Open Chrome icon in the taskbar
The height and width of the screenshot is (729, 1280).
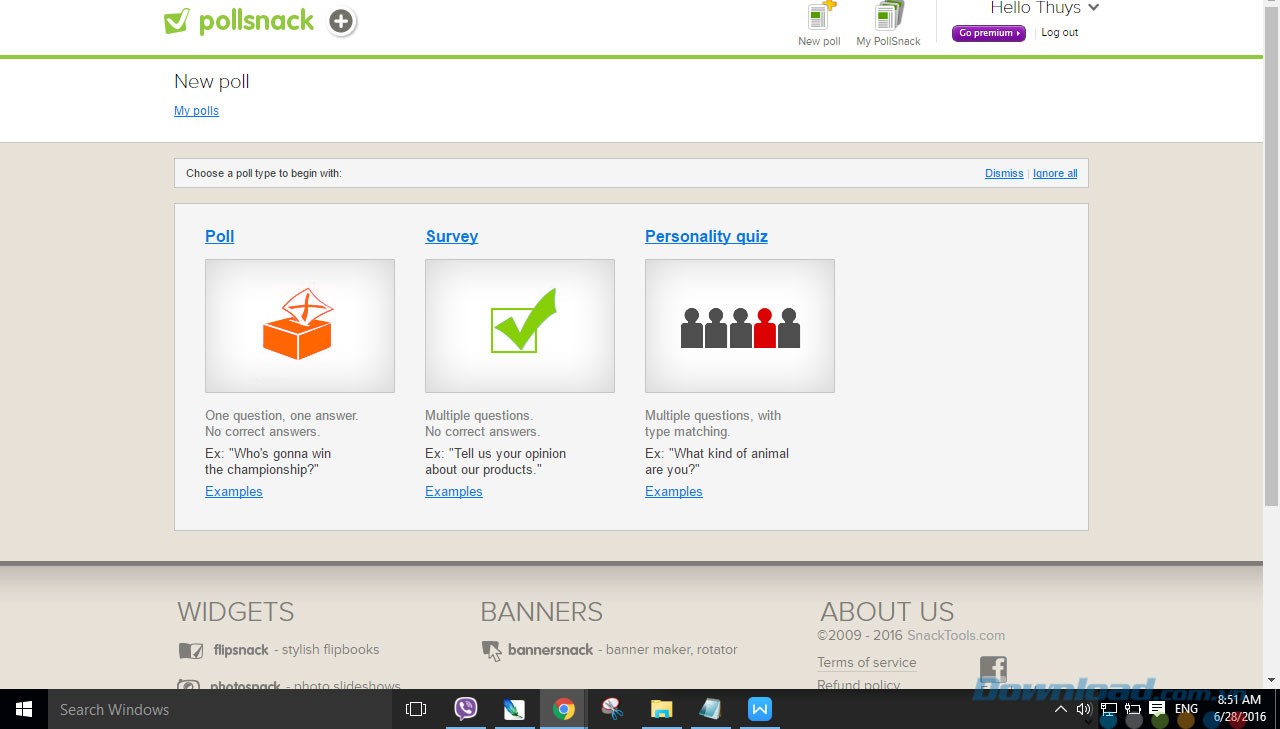coord(564,709)
